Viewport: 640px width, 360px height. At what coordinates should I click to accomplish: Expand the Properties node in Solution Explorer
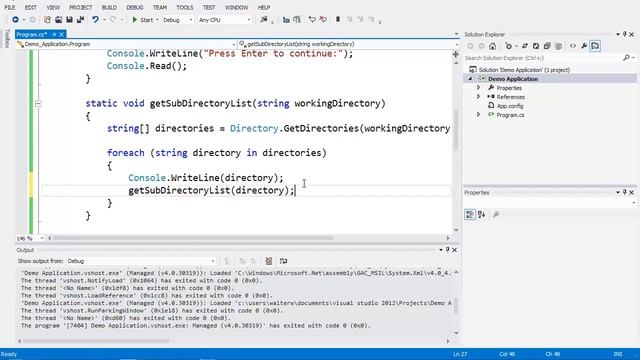(x=478, y=88)
